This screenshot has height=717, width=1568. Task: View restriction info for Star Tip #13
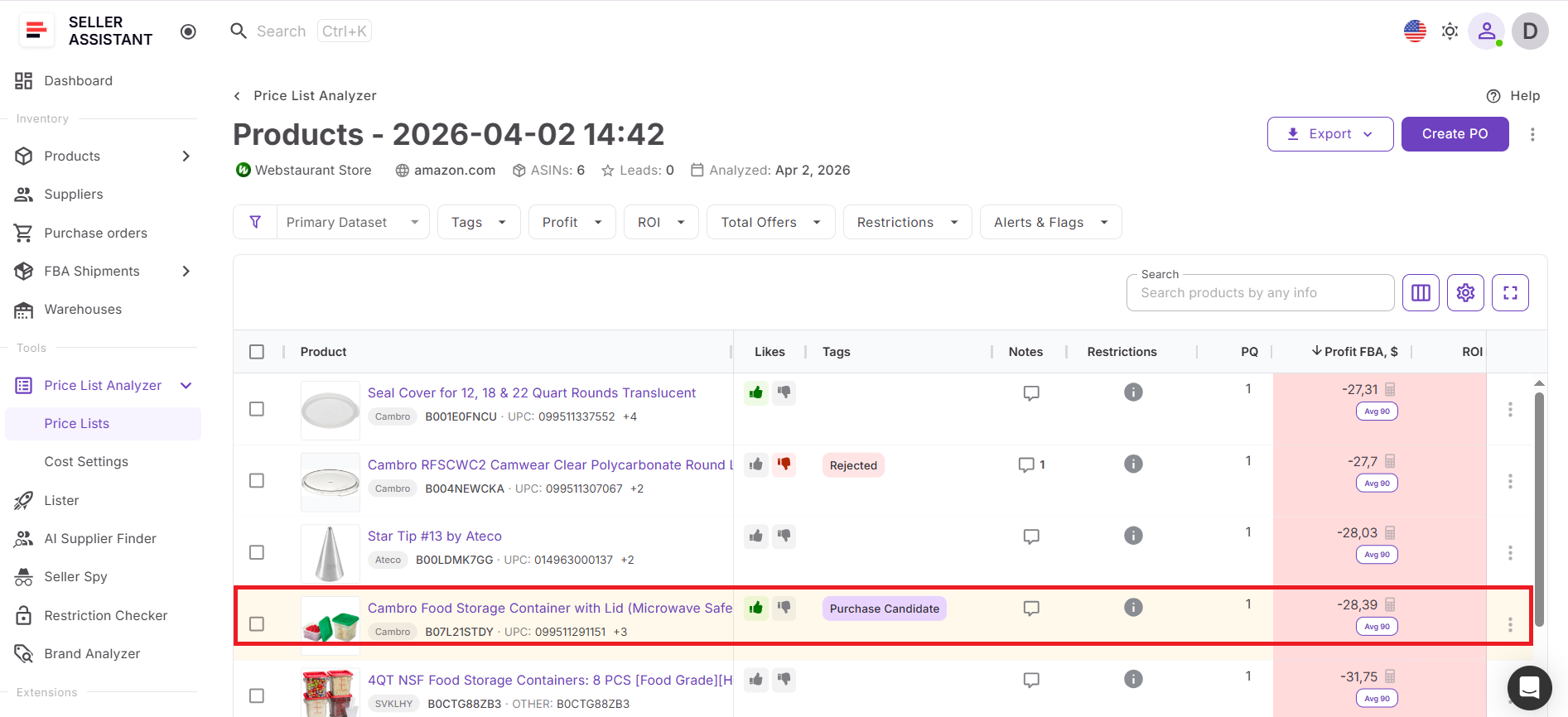click(1133, 536)
